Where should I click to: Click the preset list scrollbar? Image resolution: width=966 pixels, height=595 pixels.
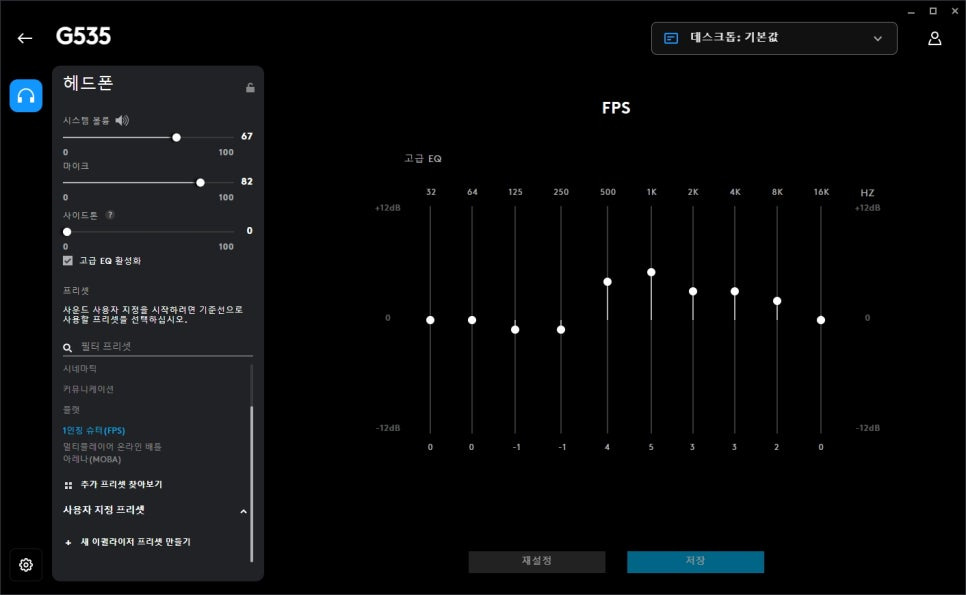coord(251,484)
